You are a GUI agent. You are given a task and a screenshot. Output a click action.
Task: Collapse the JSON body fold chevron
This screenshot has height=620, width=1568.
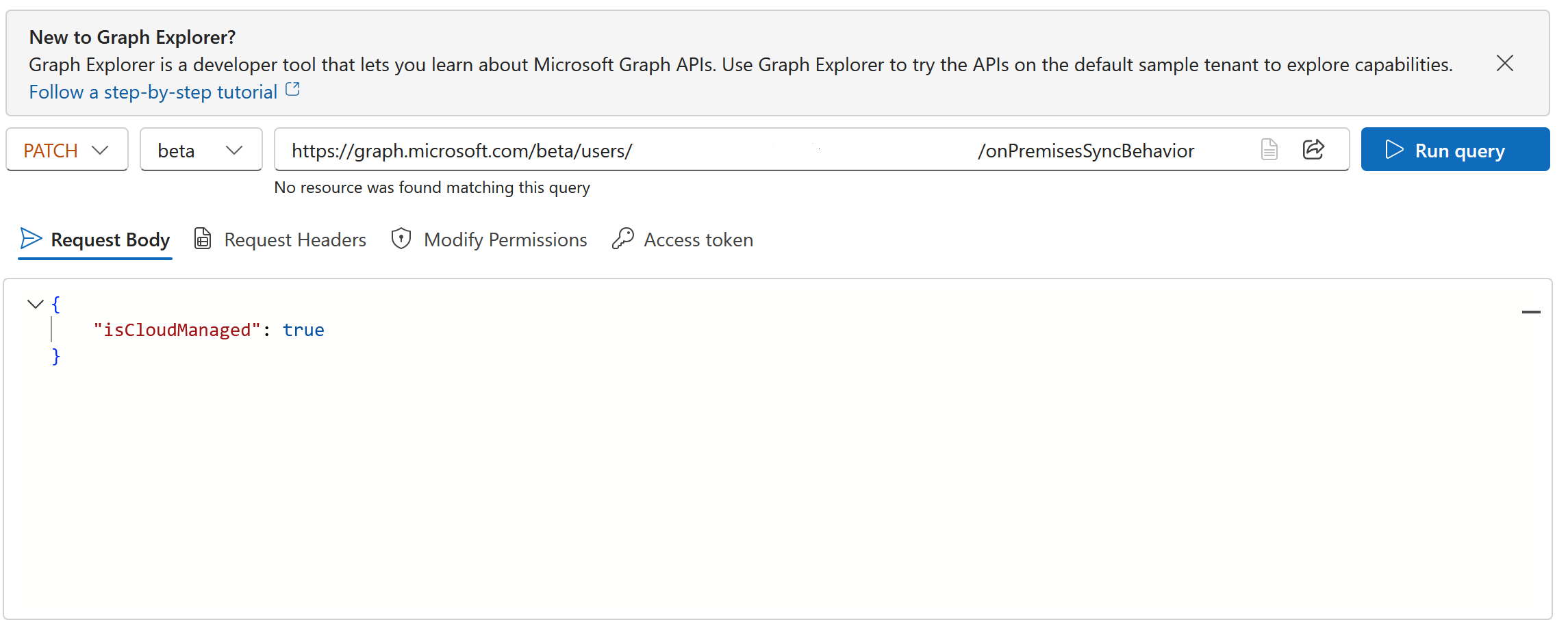35,304
